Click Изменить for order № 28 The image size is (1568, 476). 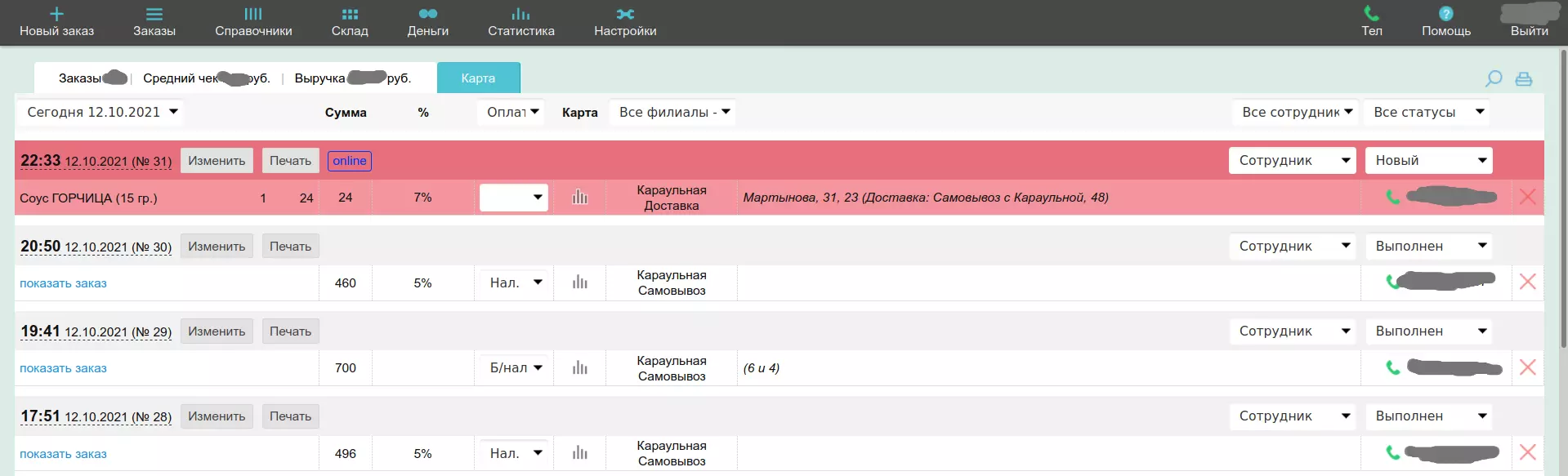click(x=217, y=416)
